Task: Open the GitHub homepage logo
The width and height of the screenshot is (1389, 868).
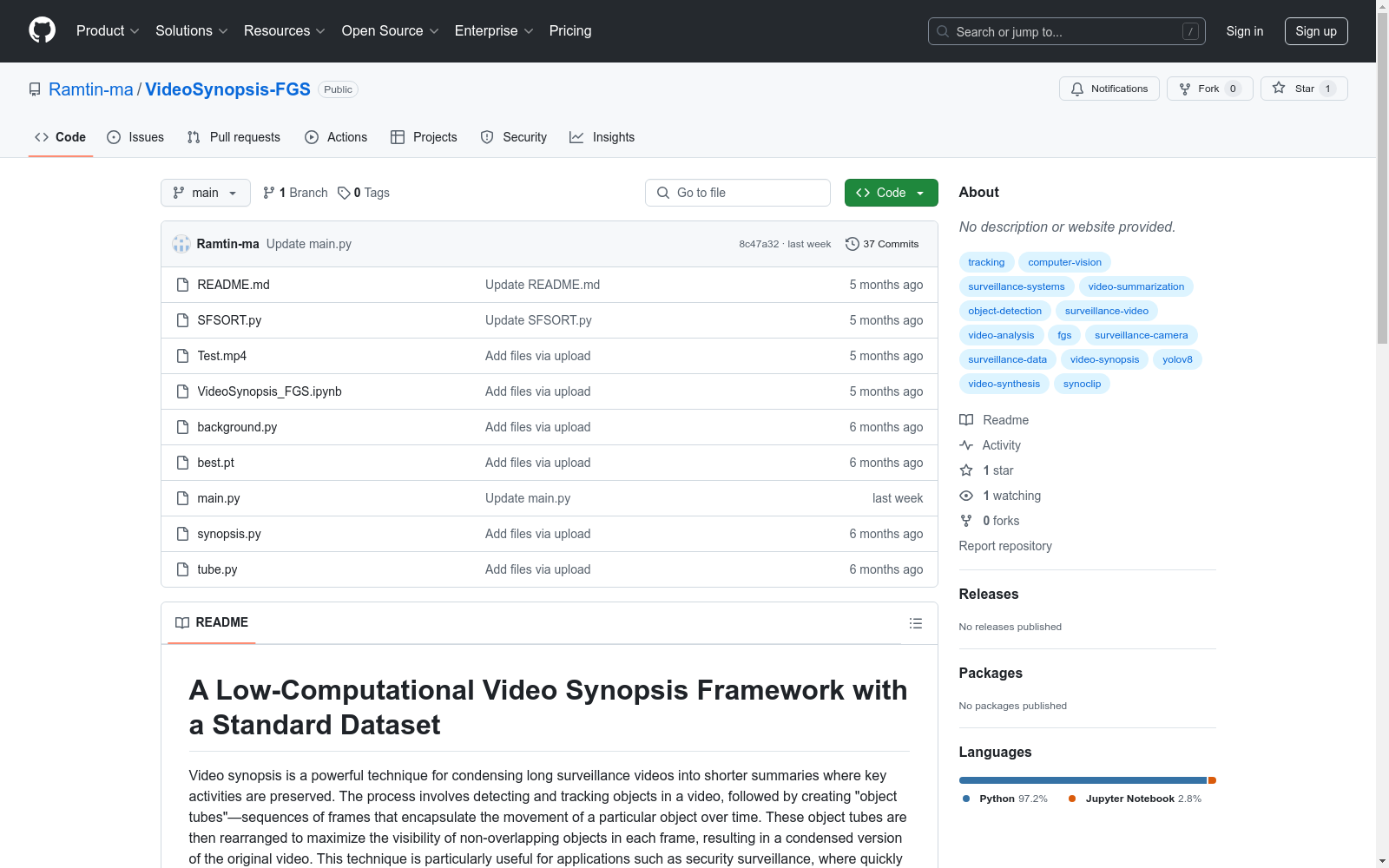Action: pos(42,30)
